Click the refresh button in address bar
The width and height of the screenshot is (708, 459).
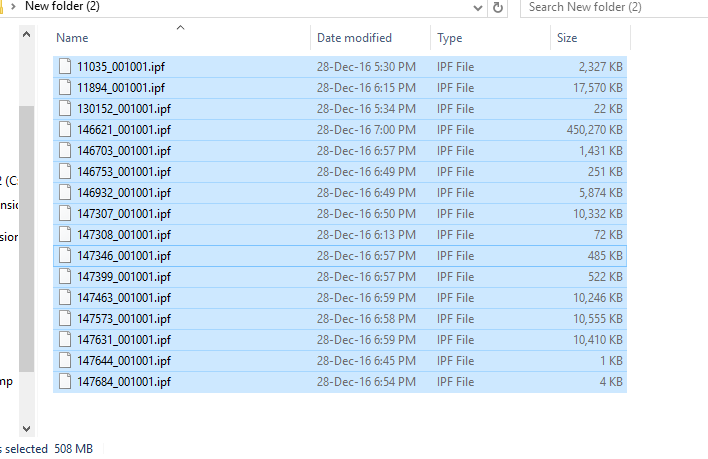(498, 7)
